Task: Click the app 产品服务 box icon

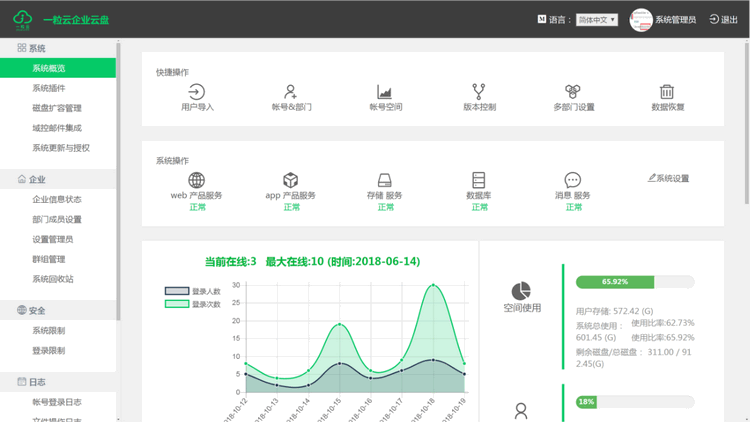Action: pos(291,180)
